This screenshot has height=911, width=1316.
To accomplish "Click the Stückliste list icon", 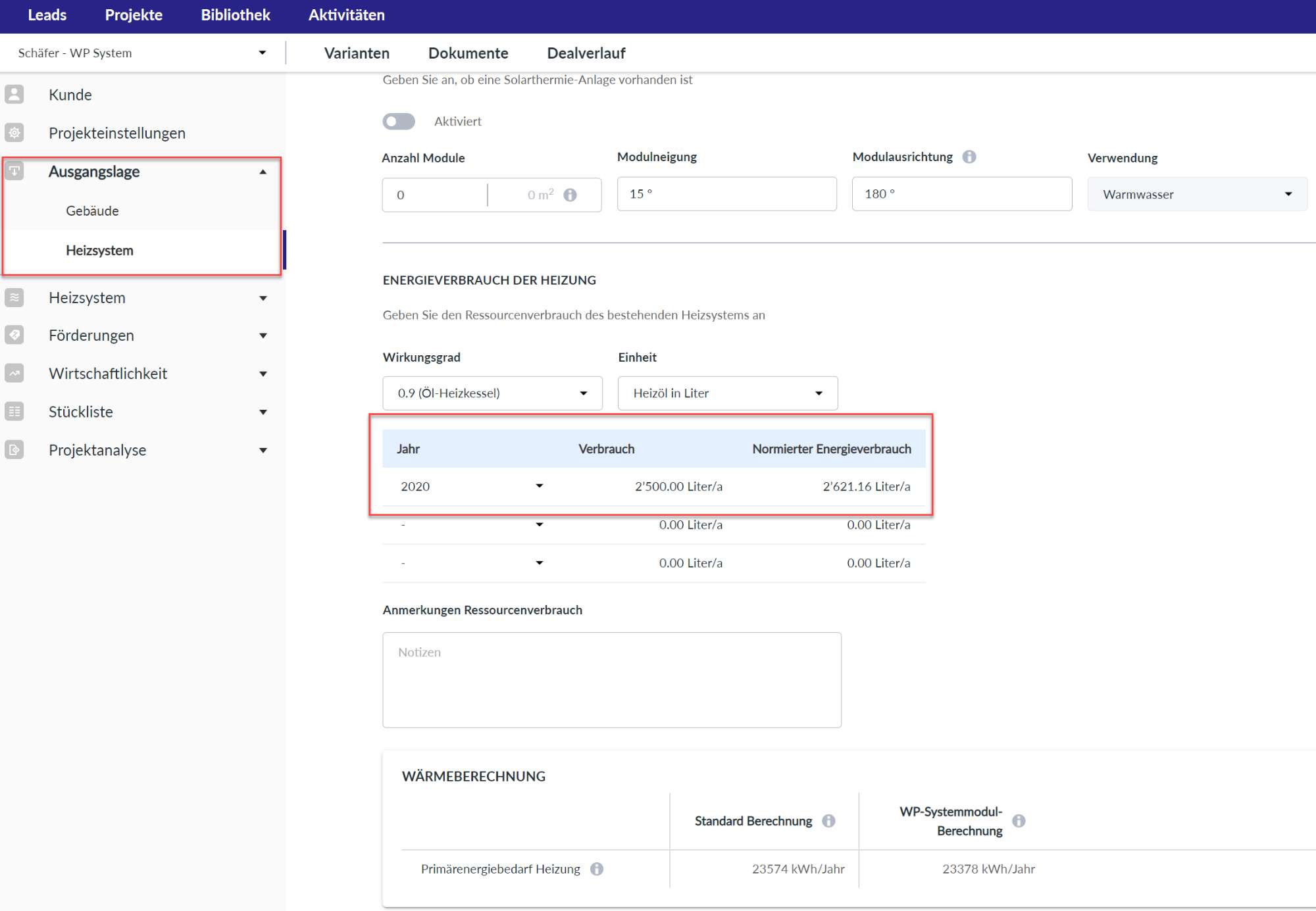I will pos(14,411).
